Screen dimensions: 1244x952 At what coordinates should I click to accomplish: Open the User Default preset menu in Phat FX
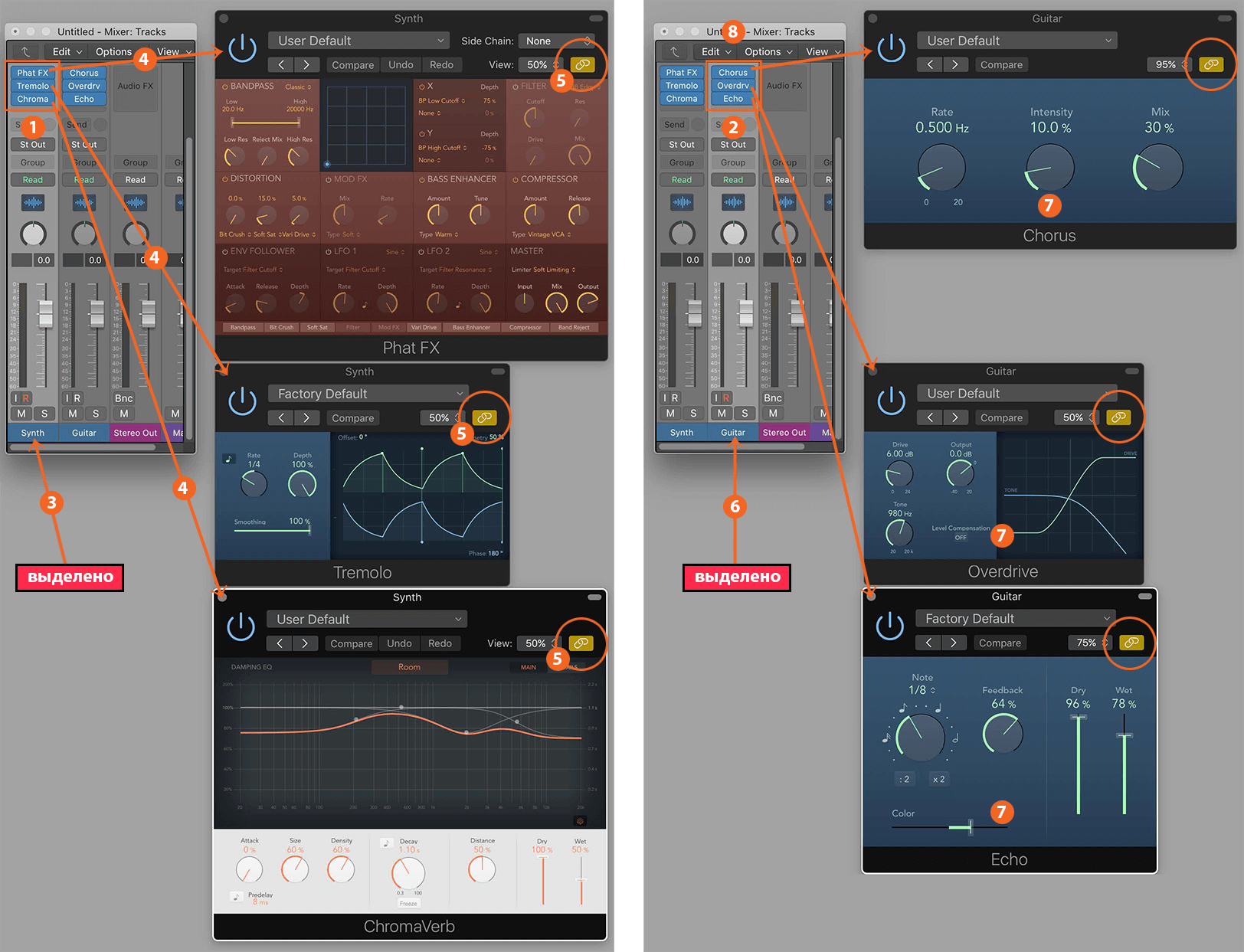coord(358,41)
